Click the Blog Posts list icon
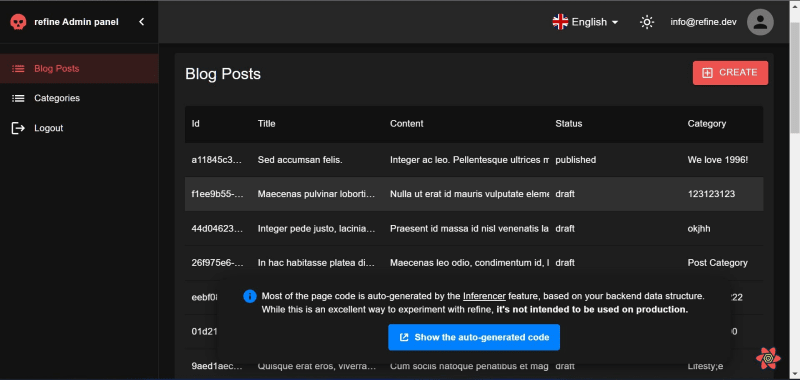Viewport: 800px width, 380px height. (18, 68)
